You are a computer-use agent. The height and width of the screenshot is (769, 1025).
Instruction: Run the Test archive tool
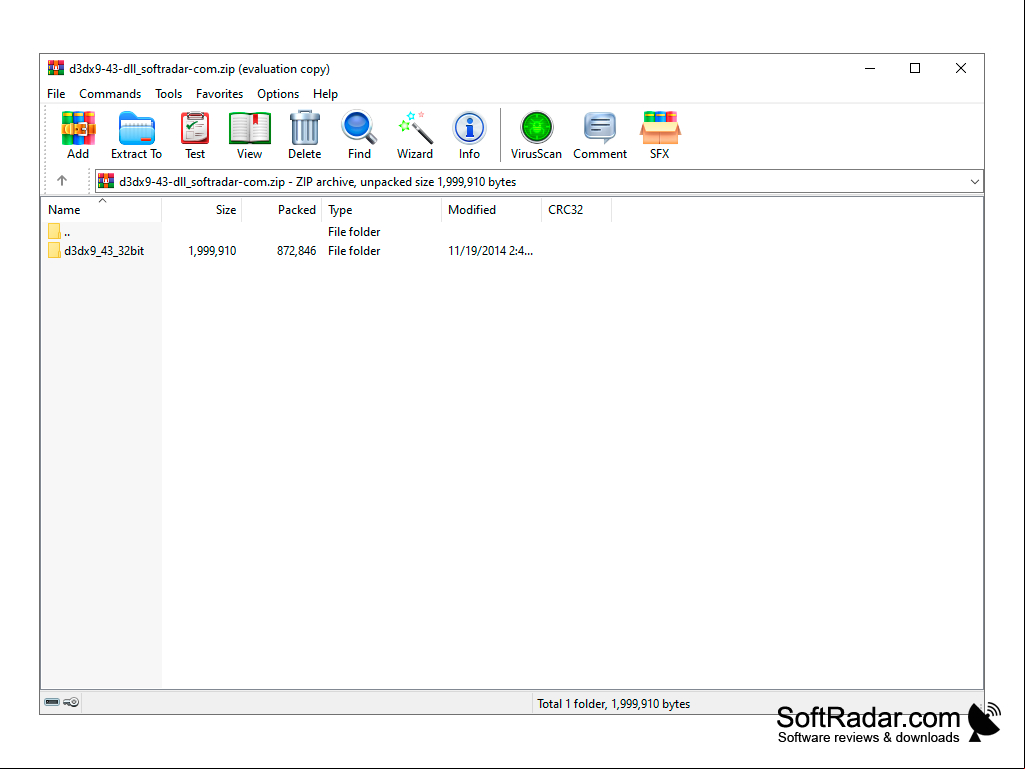[x=195, y=135]
